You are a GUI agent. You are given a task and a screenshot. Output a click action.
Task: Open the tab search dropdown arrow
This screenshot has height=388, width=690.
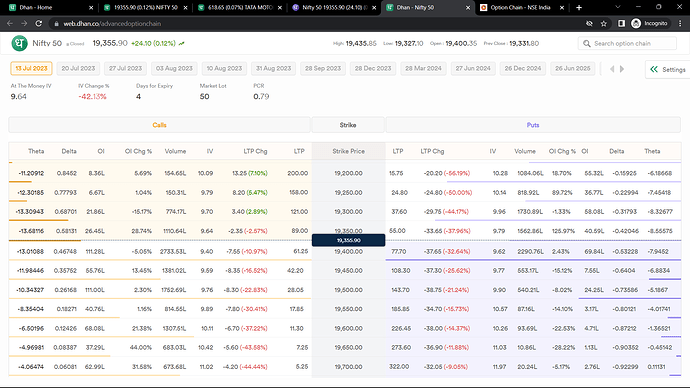tap(617, 7)
